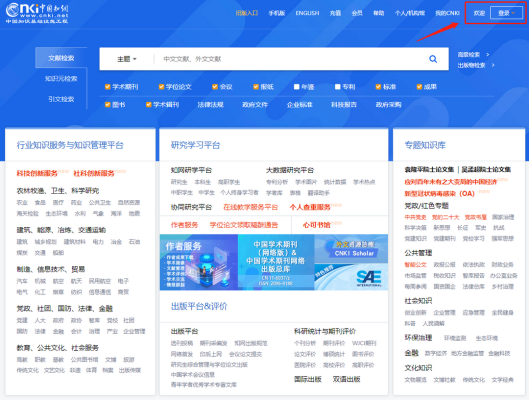529x400 pixels.
Task: Open 科技创新服务 red link
Action: pos(37,173)
